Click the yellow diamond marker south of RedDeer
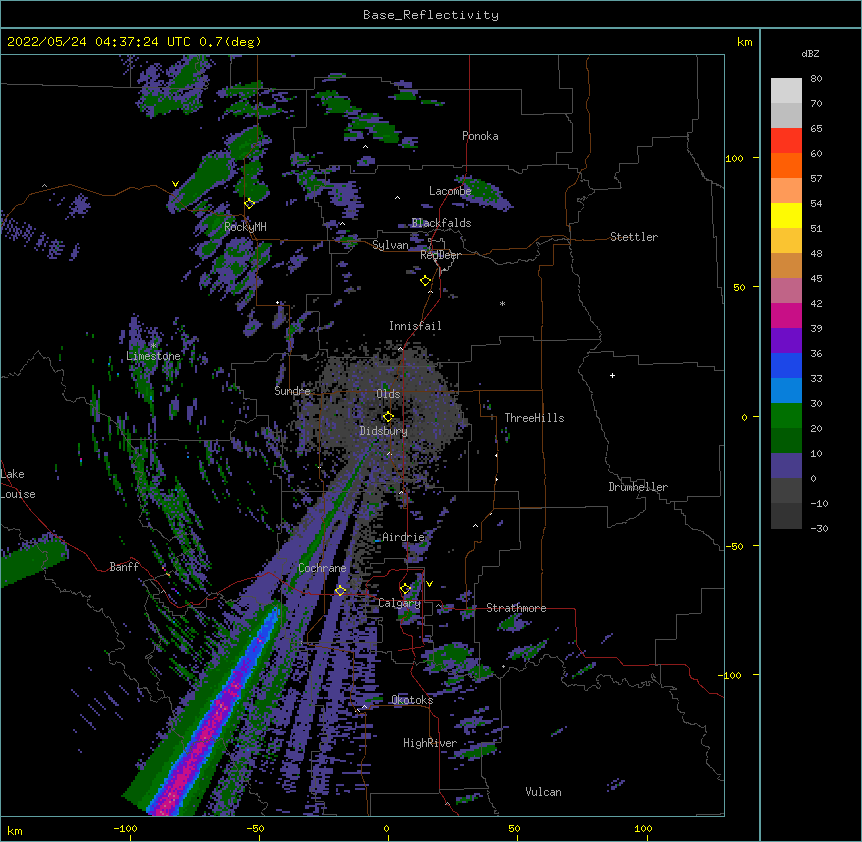Viewport: 862px width, 842px height. 425,281
